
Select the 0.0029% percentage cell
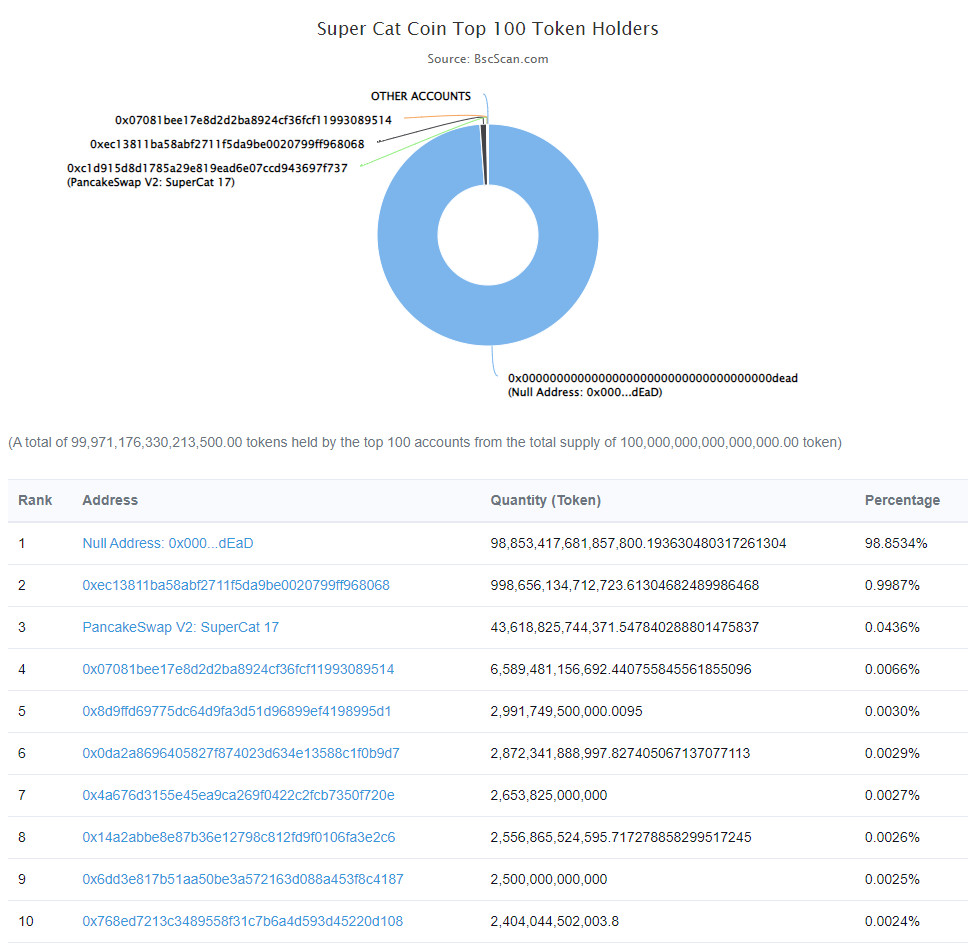tap(892, 753)
